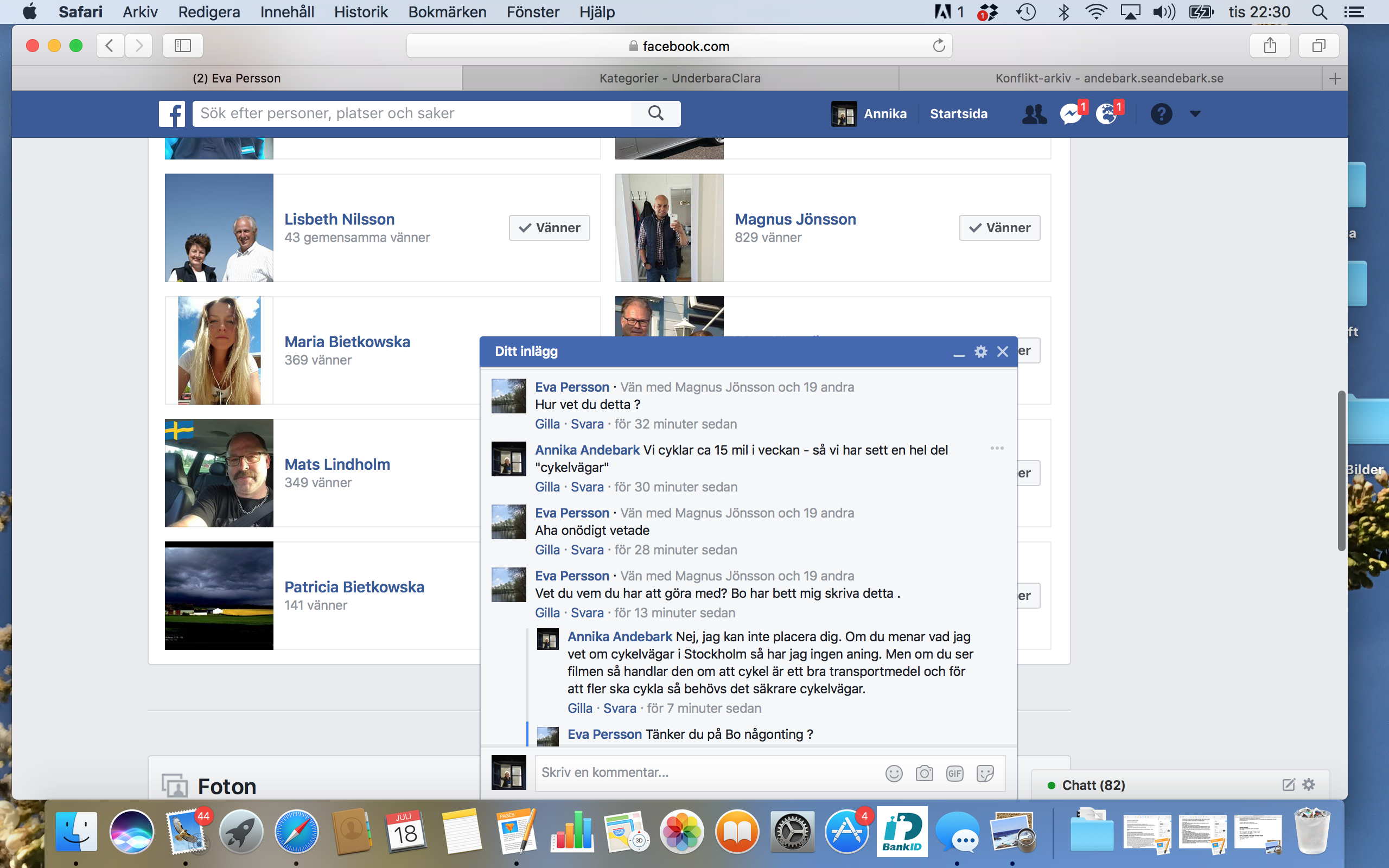This screenshot has height=868, width=1389.
Task: Switch to the (2) Eva Persson tab
Action: [237, 79]
